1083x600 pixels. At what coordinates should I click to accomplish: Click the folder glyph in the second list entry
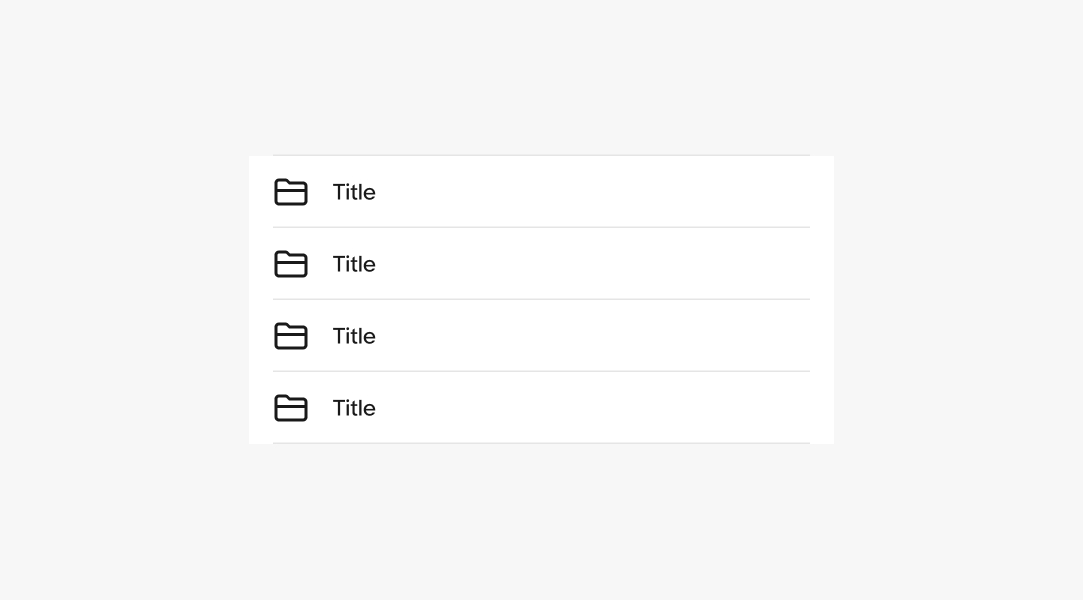pos(291,264)
